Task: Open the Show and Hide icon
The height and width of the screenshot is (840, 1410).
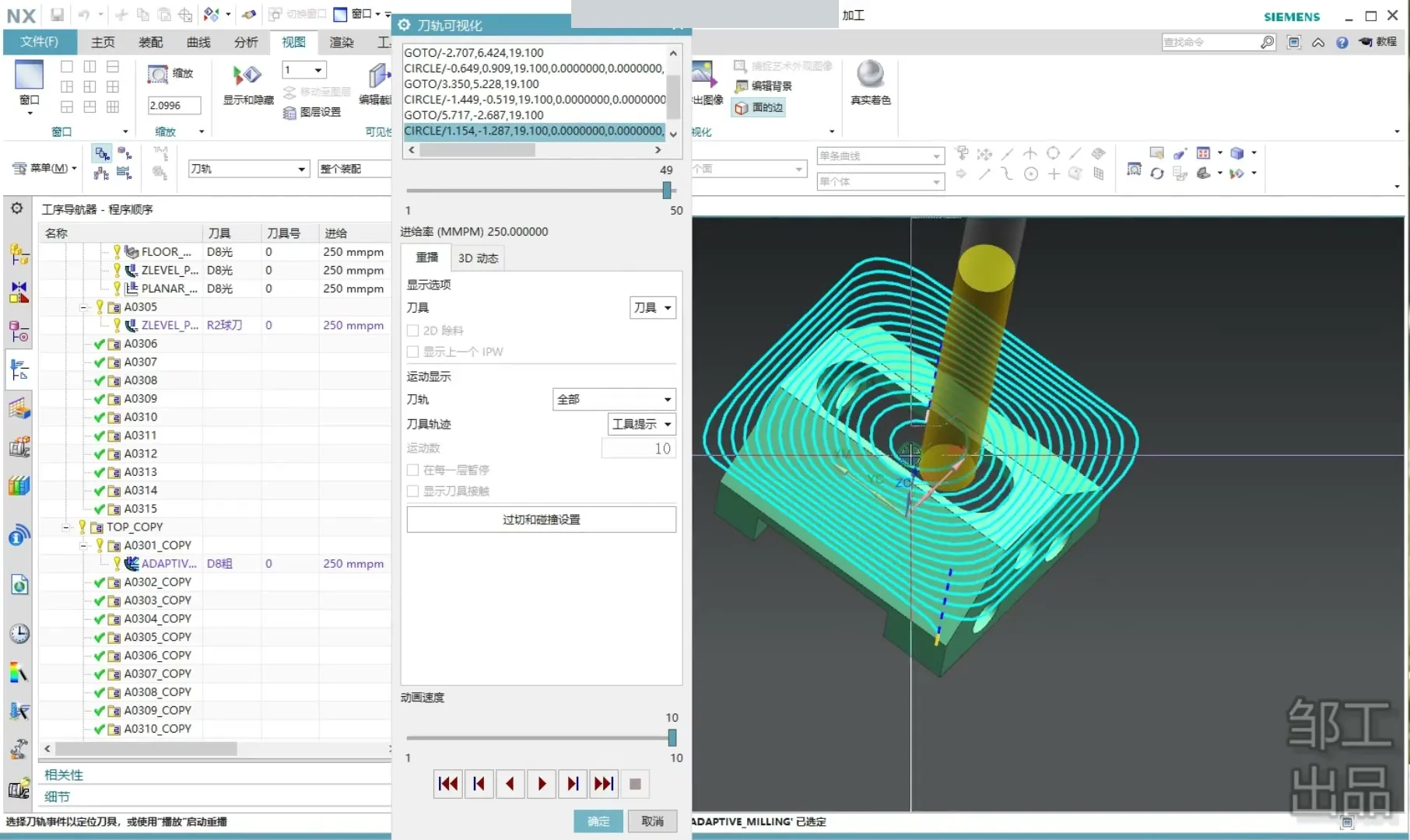Action: [247, 76]
